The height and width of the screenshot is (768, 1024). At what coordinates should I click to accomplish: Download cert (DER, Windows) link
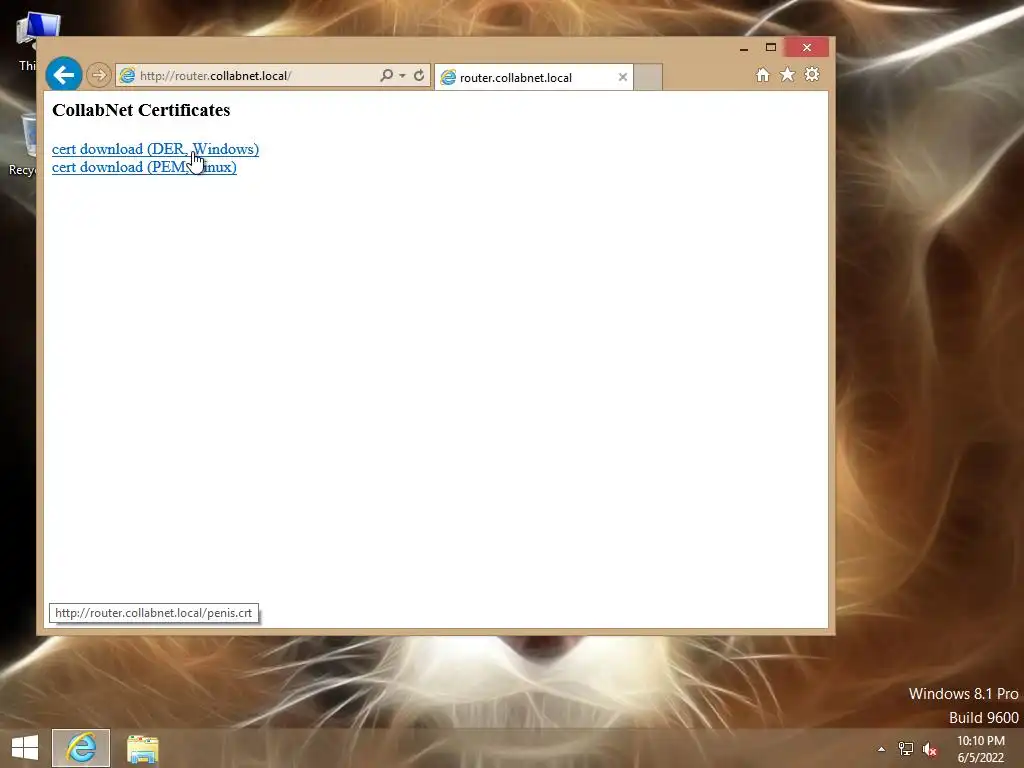tap(155, 149)
